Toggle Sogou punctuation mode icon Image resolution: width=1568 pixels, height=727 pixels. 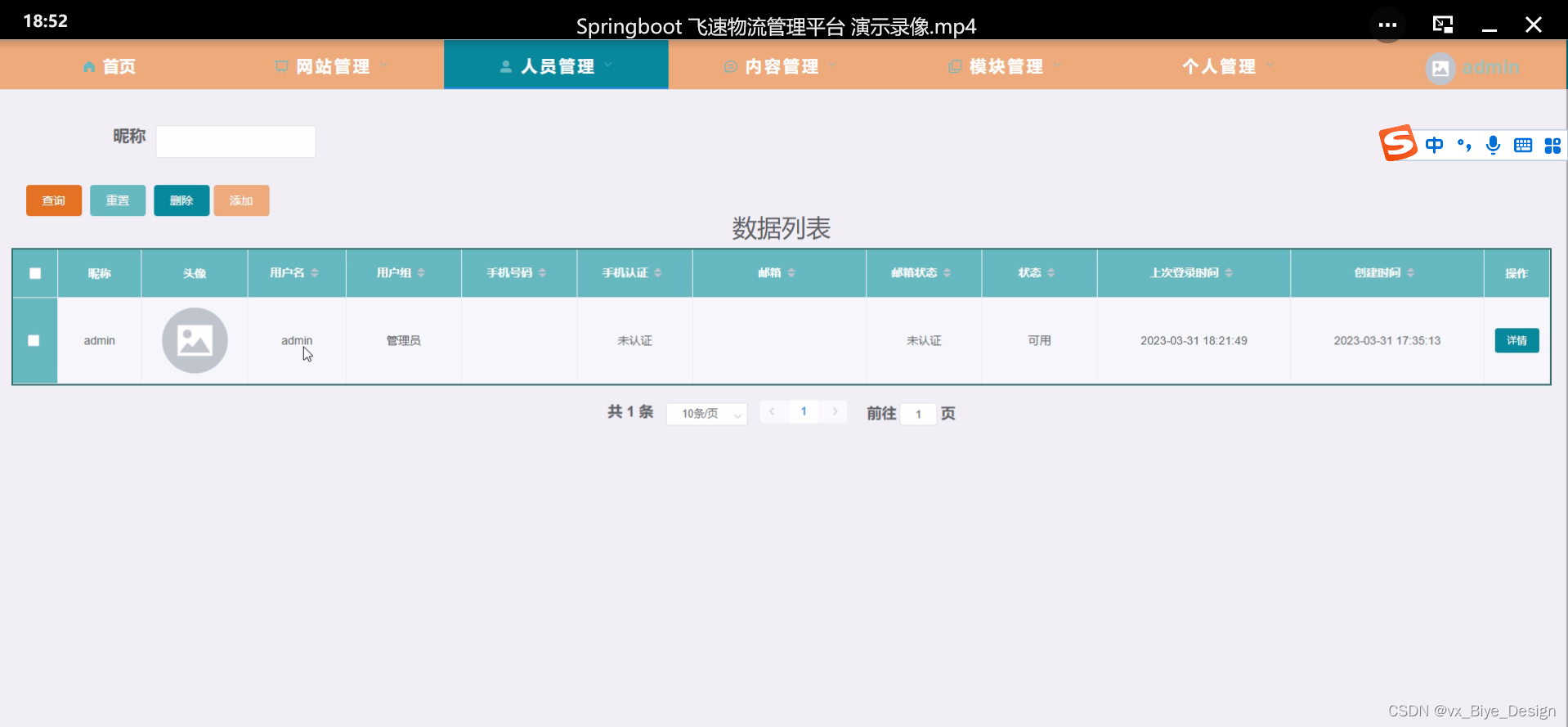coord(1464,146)
